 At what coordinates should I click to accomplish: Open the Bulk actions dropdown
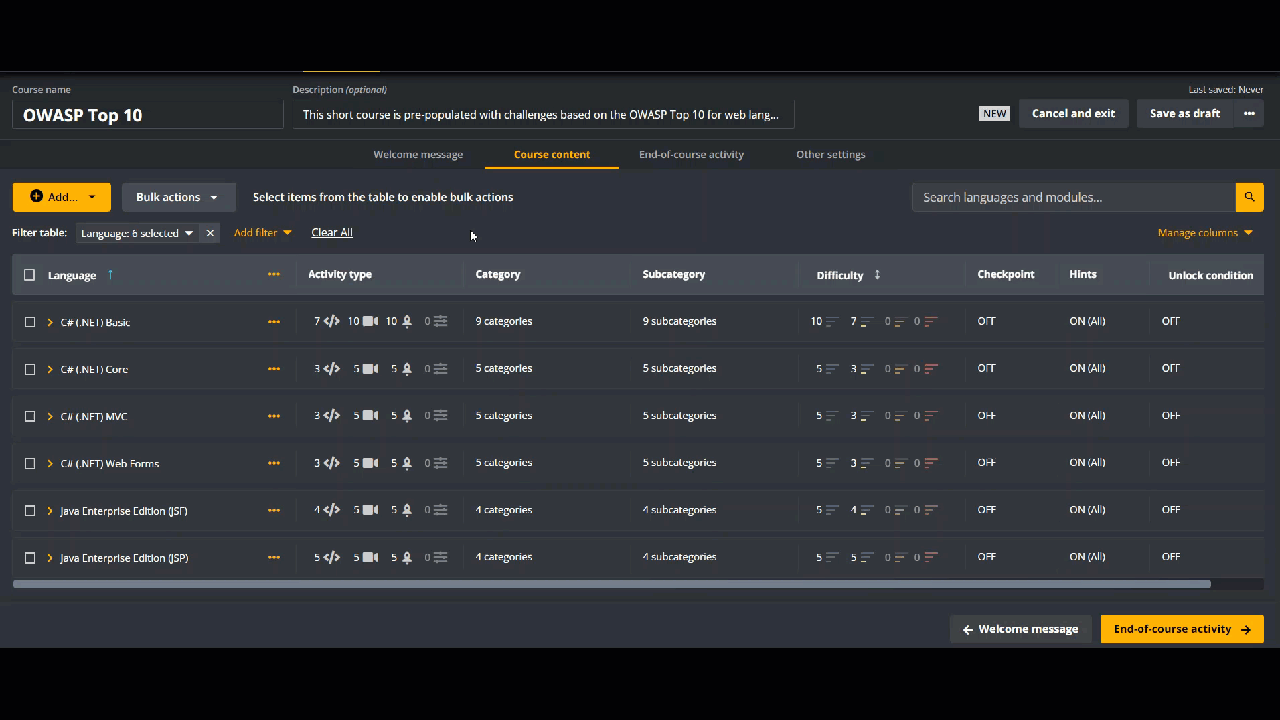tap(178, 197)
